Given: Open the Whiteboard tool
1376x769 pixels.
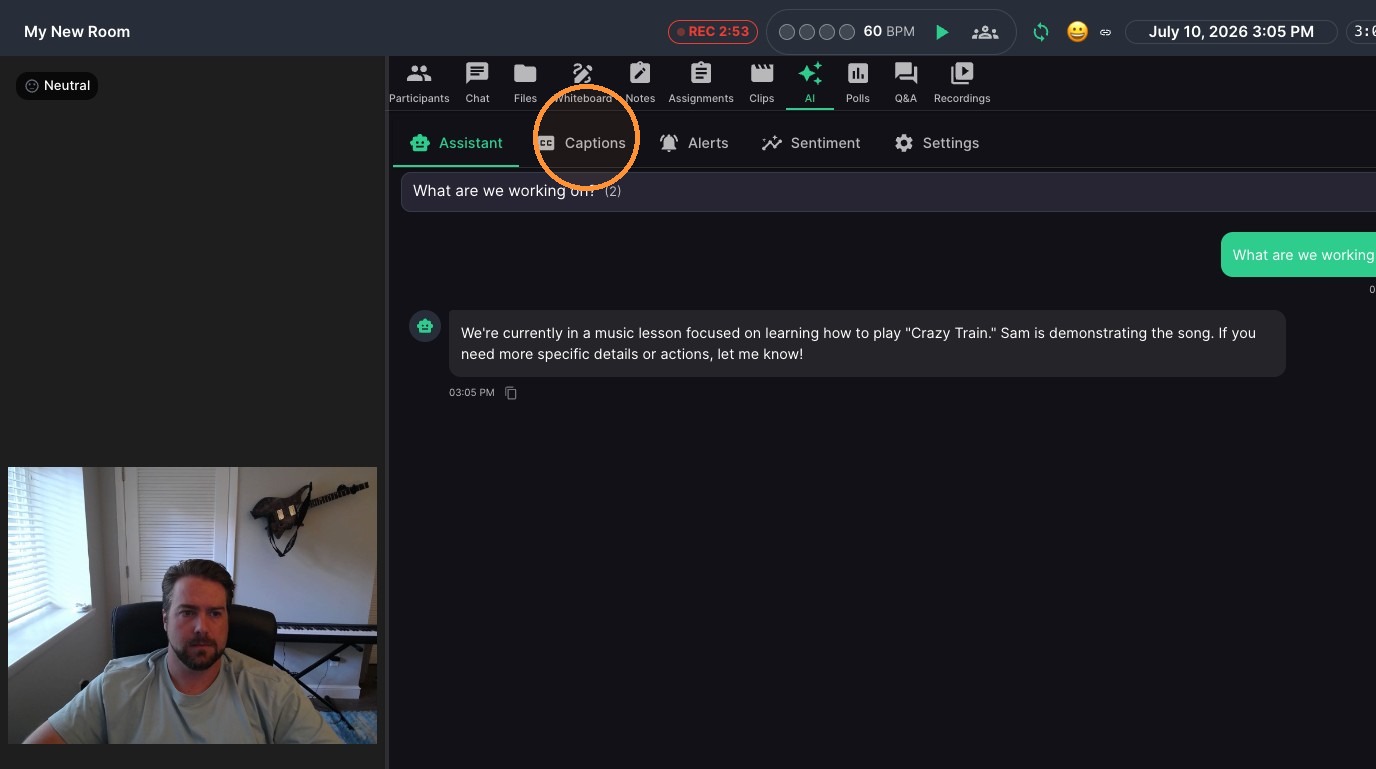Looking at the screenshot, I should 583,83.
